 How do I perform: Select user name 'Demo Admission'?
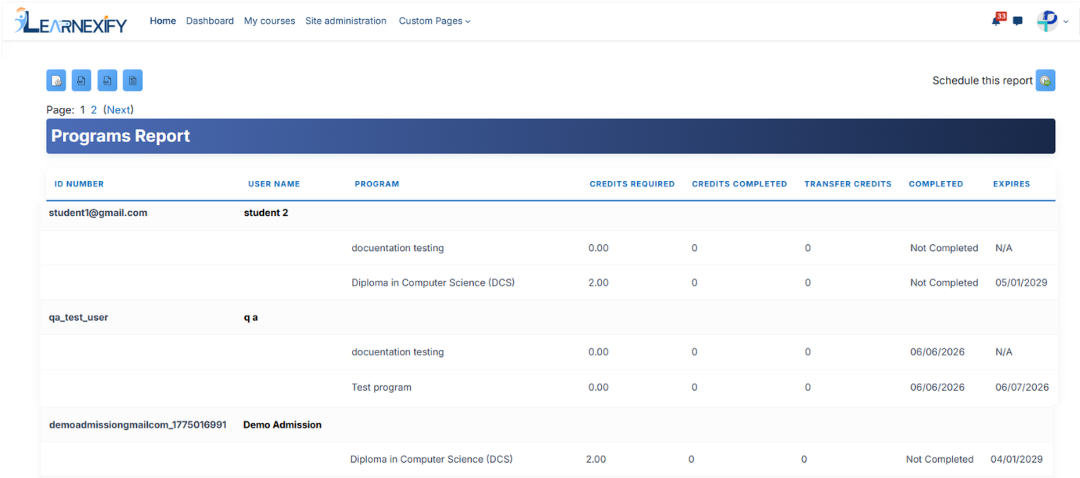coord(282,425)
